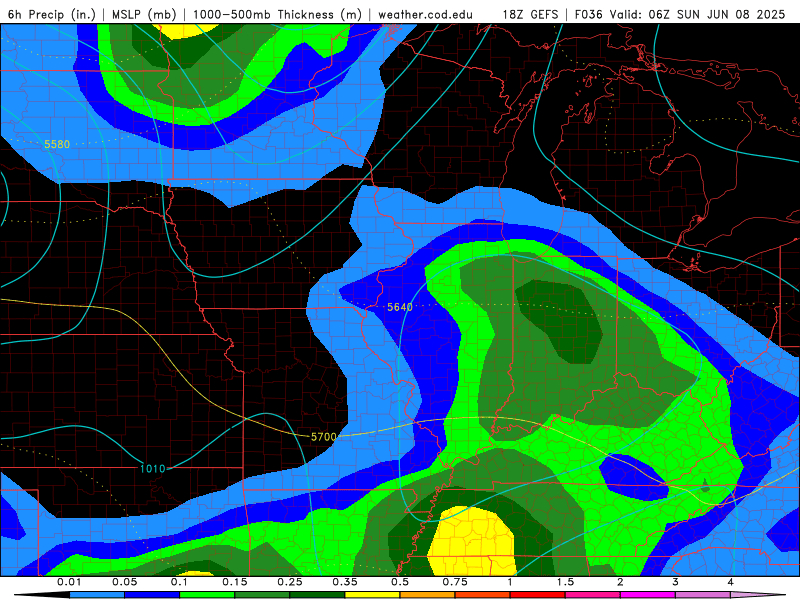Click the 'weather.cod.edu' source text

(x=425, y=14)
